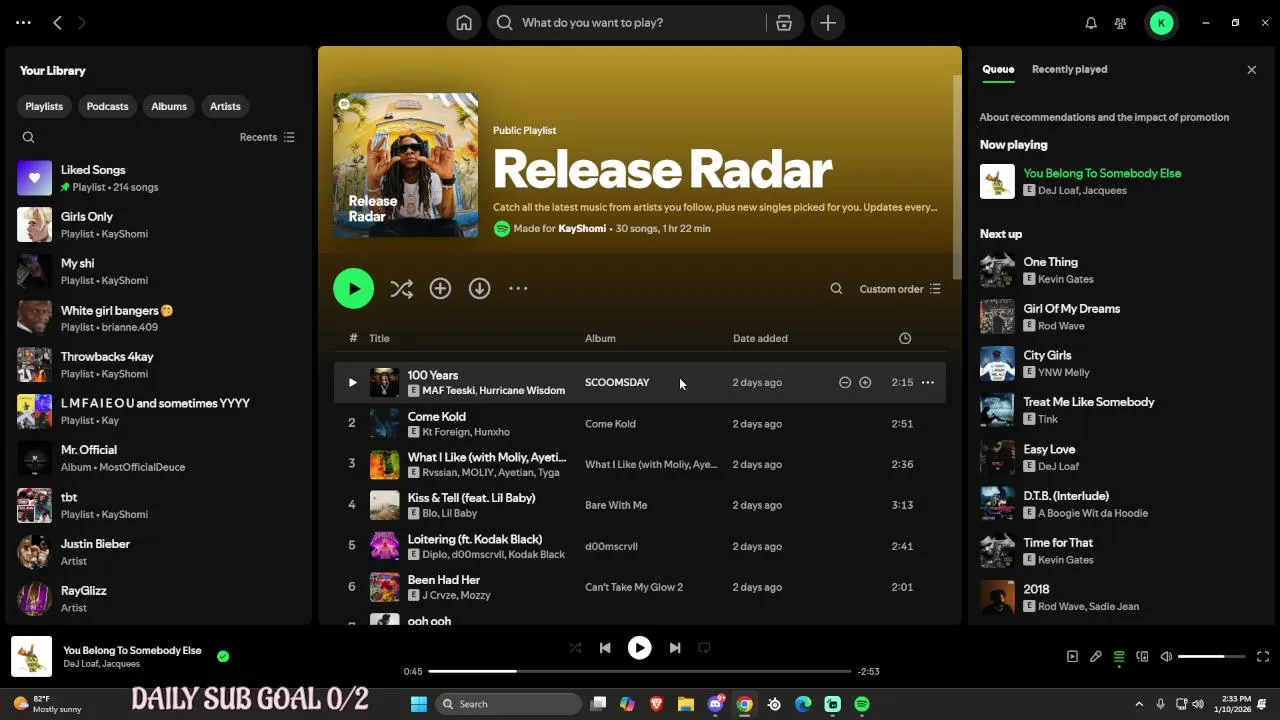Toggle the Now Playing view icon
This screenshot has width=1280, height=720.
[1072, 657]
